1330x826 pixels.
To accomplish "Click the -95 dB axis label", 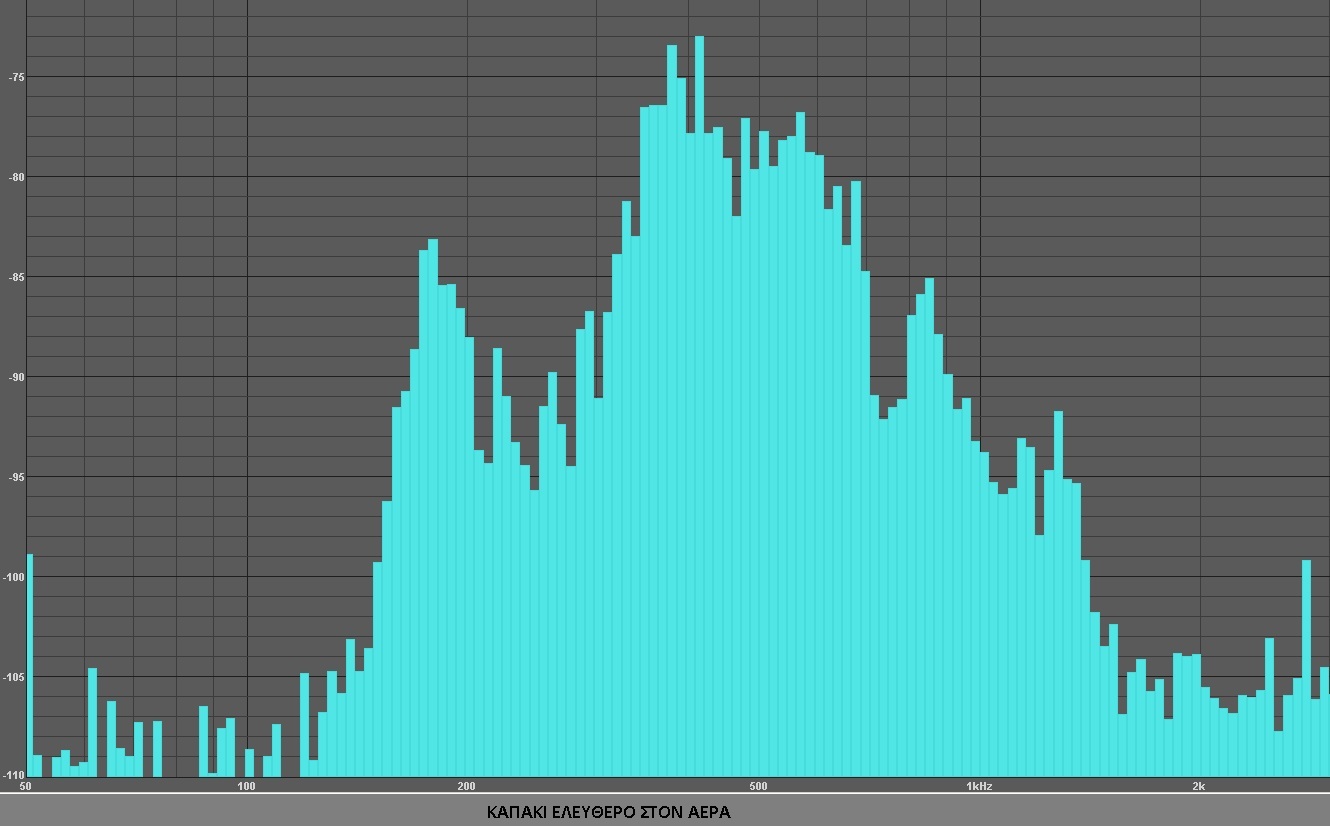I will (16, 477).
